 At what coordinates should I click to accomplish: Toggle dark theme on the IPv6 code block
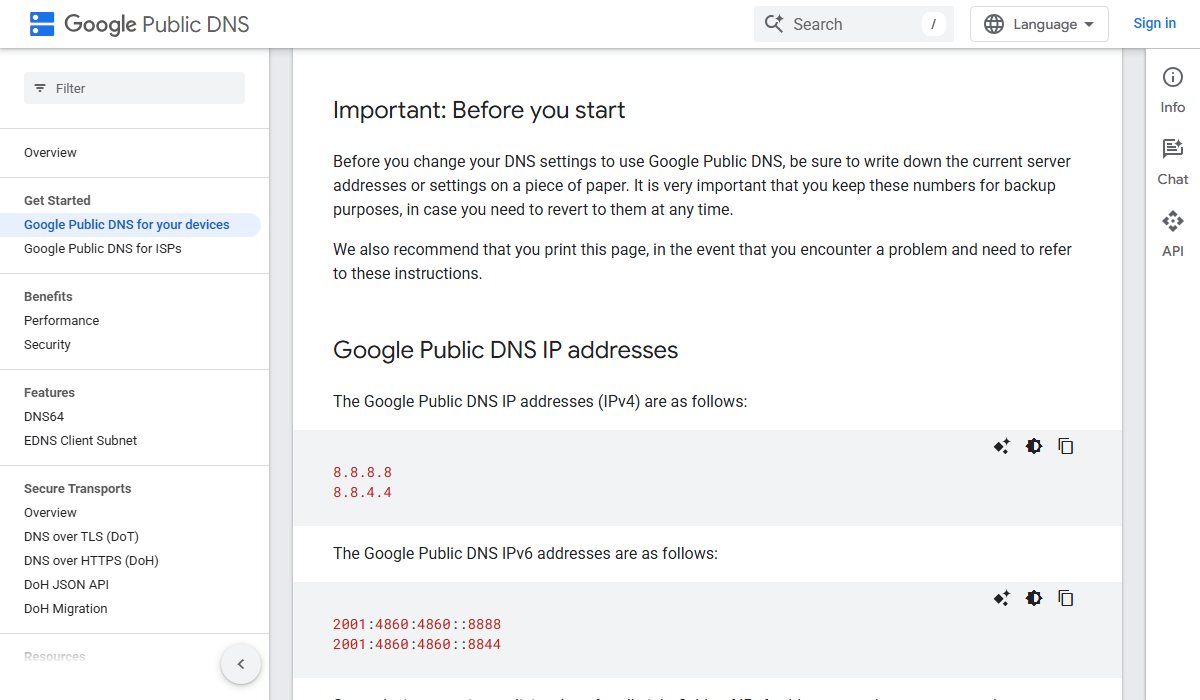pyautogui.click(x=1034, y=598)
